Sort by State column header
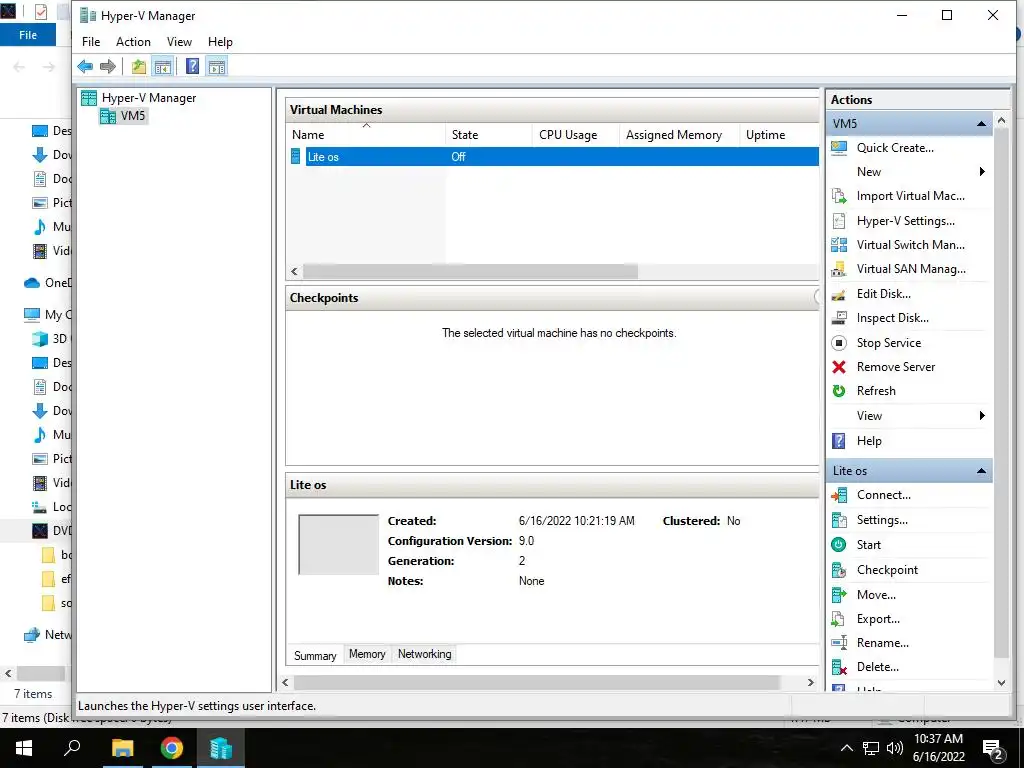Viewport: 1024px width, 768px height. [488, 135]
